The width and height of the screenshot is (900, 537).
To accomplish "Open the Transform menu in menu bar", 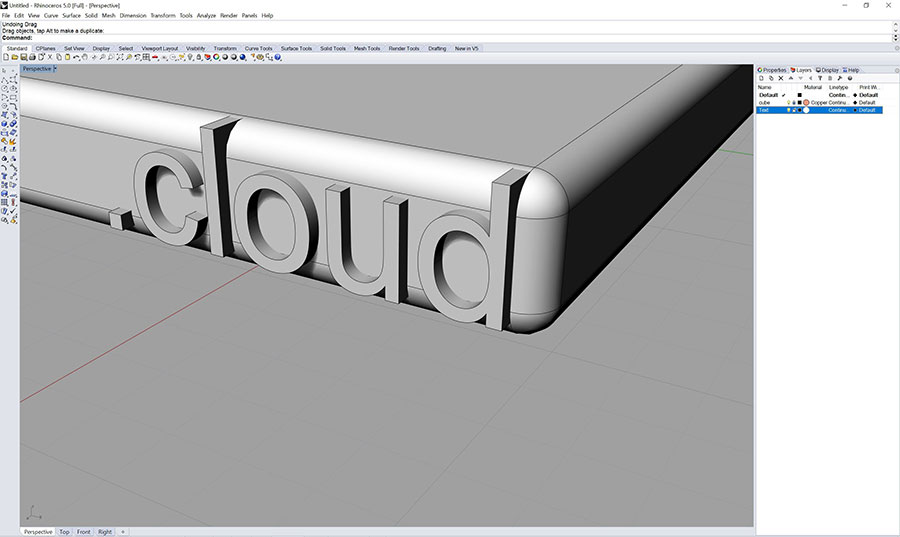I will (163, 15).
